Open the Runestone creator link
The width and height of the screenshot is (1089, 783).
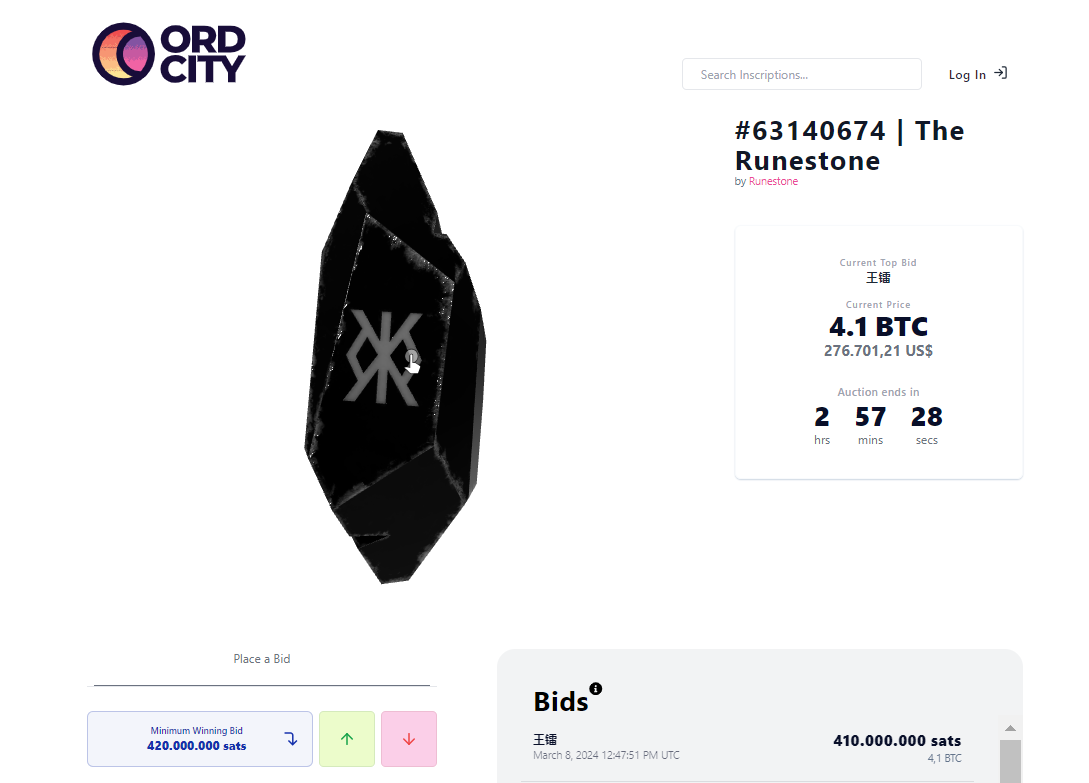(x=773, y=182)
